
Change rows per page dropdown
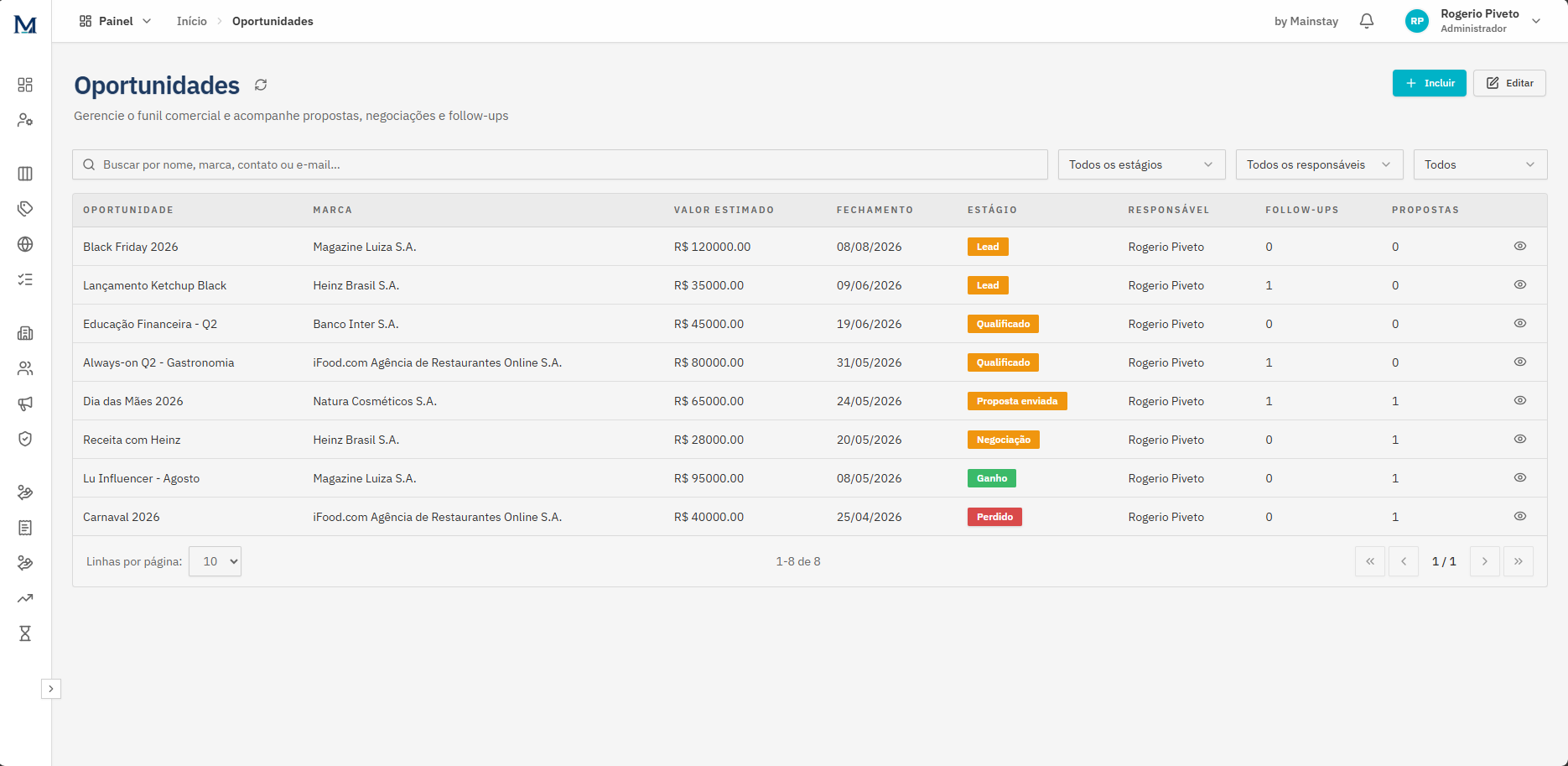[215, 561]
